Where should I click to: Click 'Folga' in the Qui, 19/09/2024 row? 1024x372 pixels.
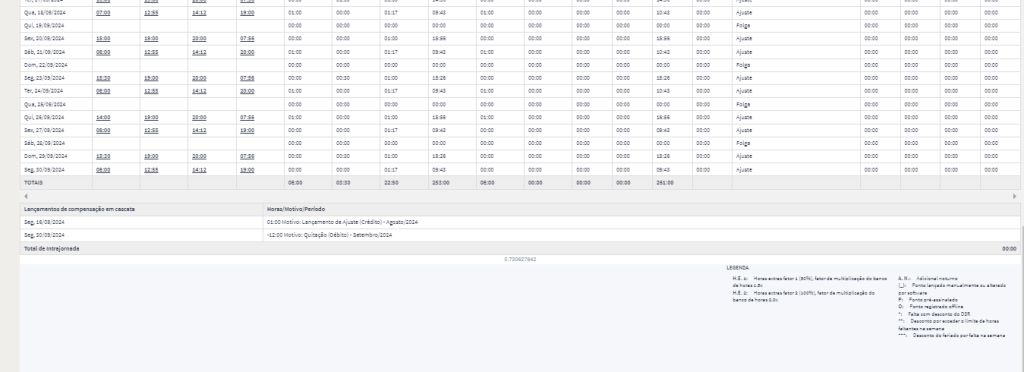(x=743, y=25)
